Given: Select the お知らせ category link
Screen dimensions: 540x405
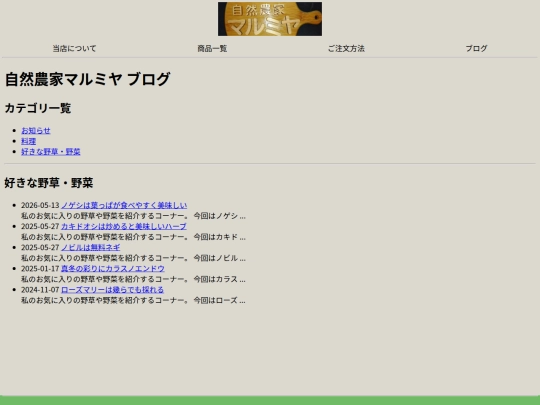Looking at the screenshot, I should point(36,131).
